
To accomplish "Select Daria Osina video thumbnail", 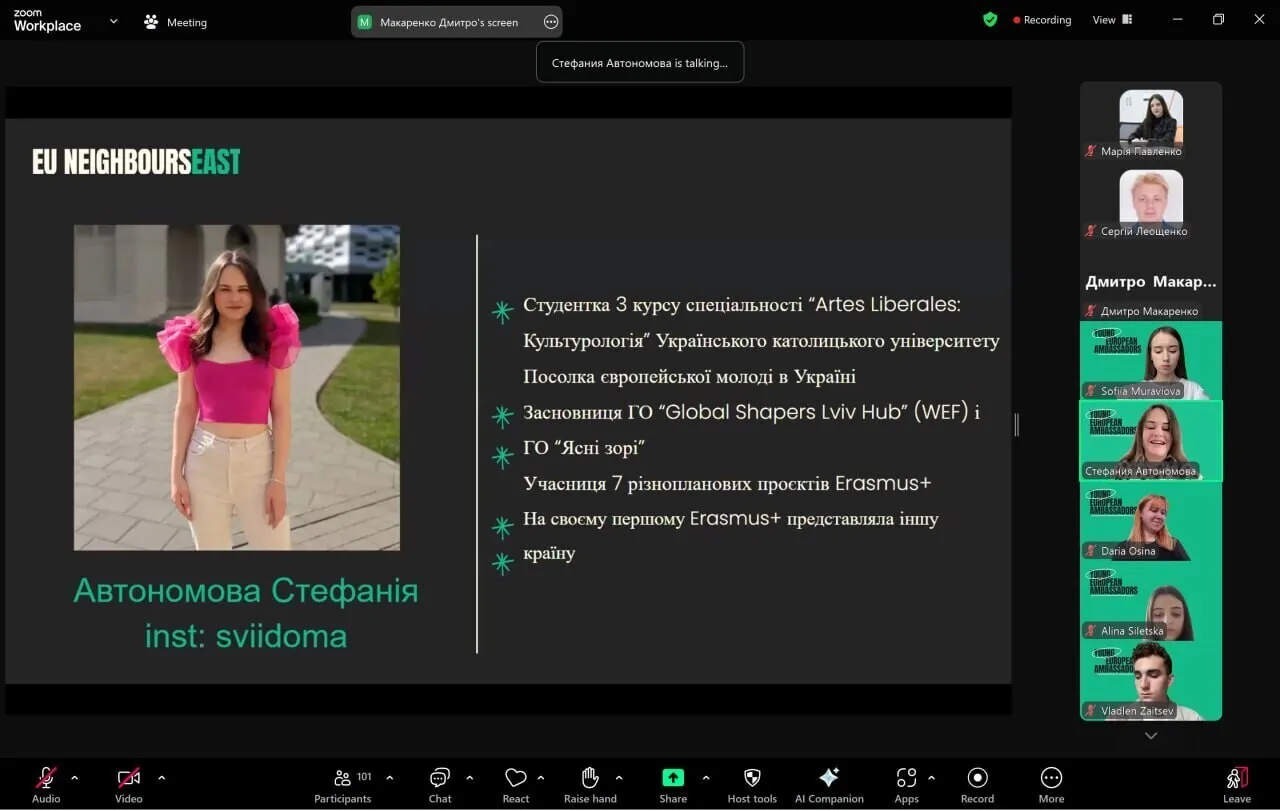I will click(1151, 521).
